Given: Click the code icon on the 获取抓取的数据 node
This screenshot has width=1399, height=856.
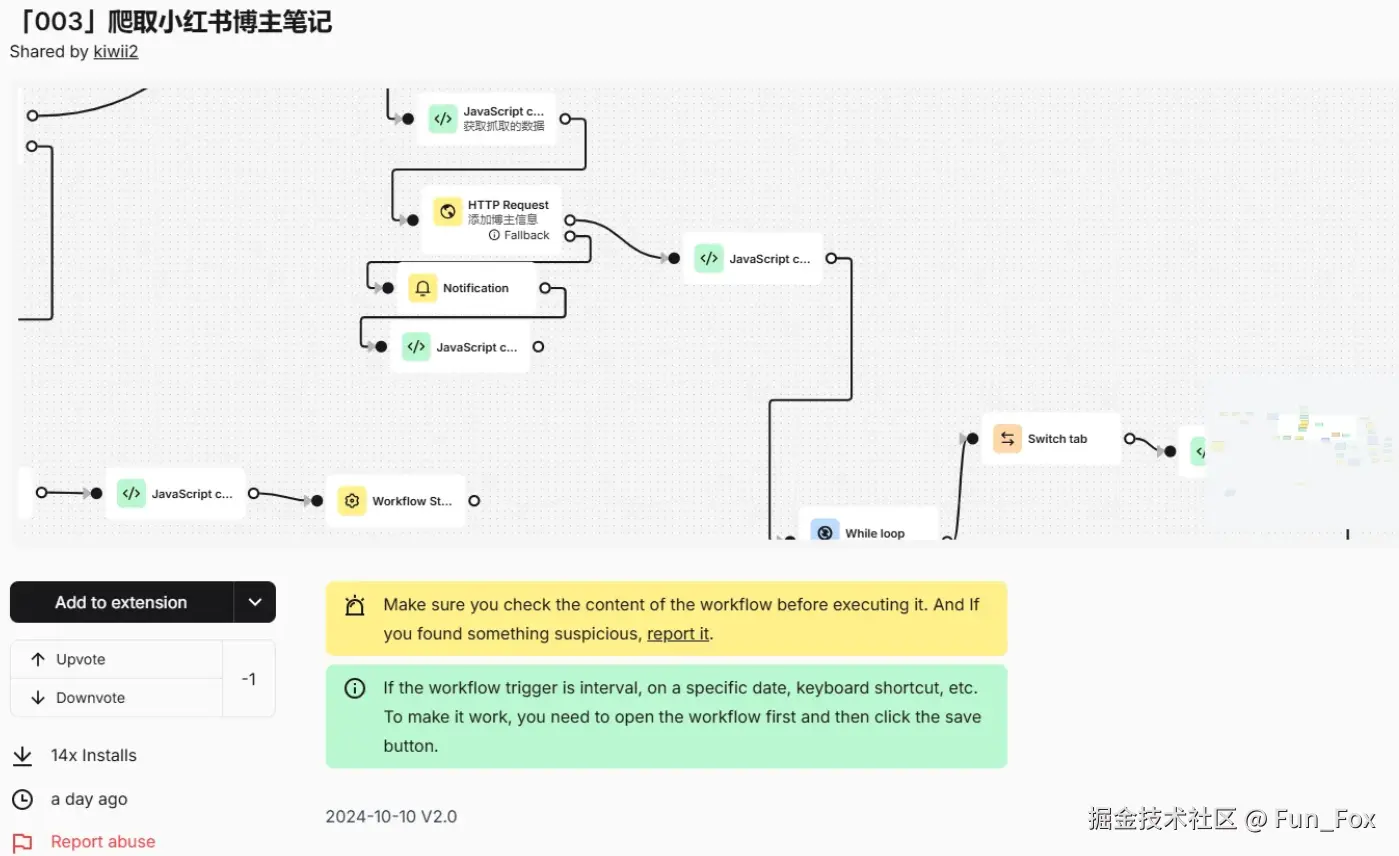Looking at the screenshot, I should point(443,119).
